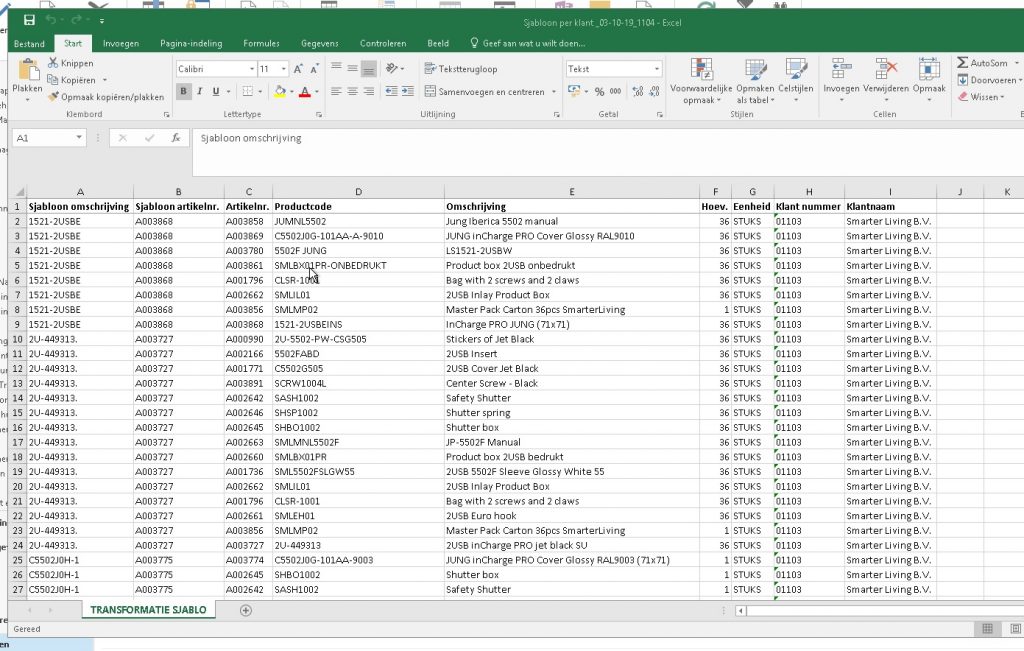The height and width of the screenshot is (651, 1024).
Task: Open the Bestand menu
Action: 29,44
